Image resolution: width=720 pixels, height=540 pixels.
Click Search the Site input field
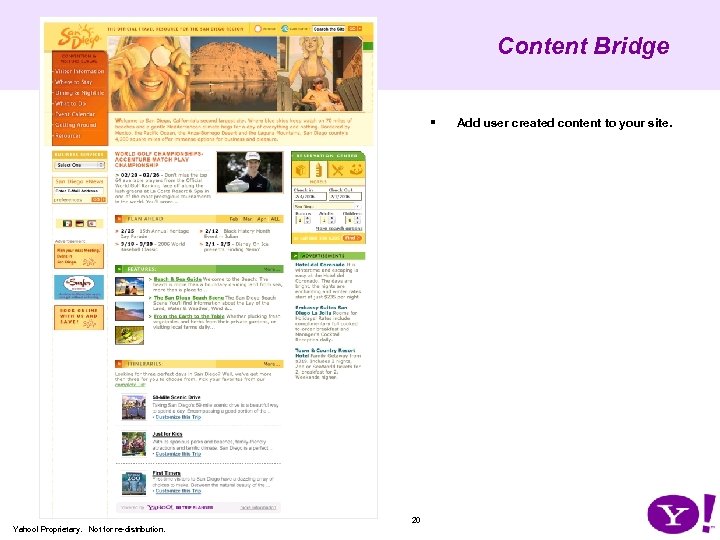(x=329, y=28)
